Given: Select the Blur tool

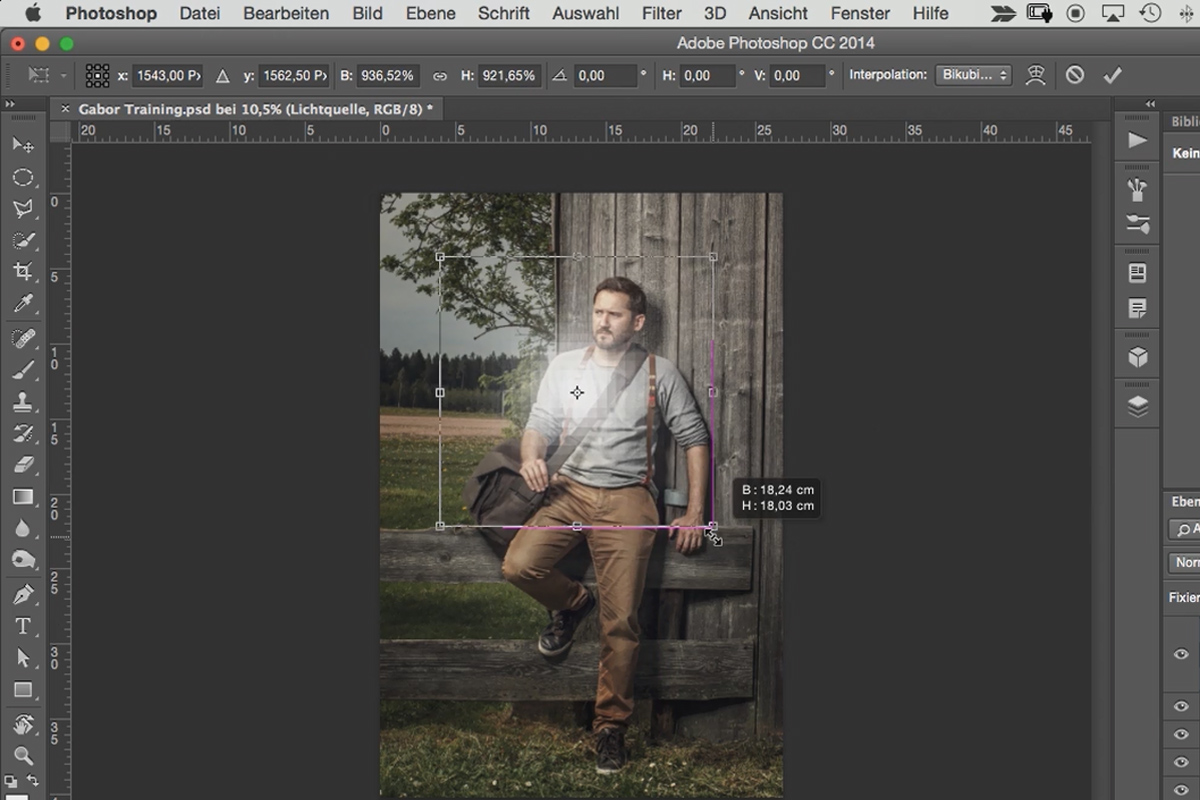Looking at the screenshot, I should pyautogui.click(x=23, y=529).
